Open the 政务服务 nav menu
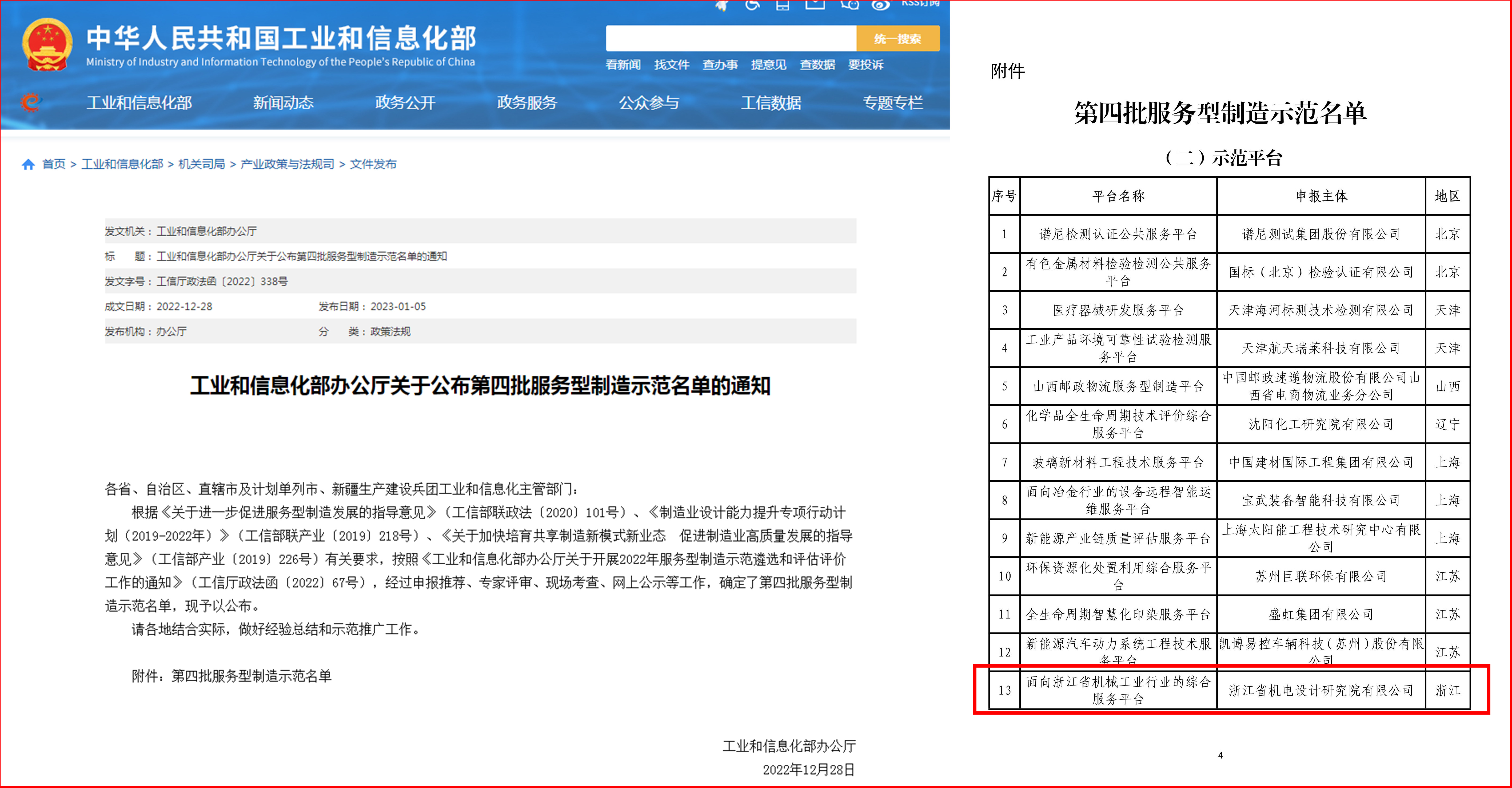This screenshot has width=1512, height=788. coord(527,103)
